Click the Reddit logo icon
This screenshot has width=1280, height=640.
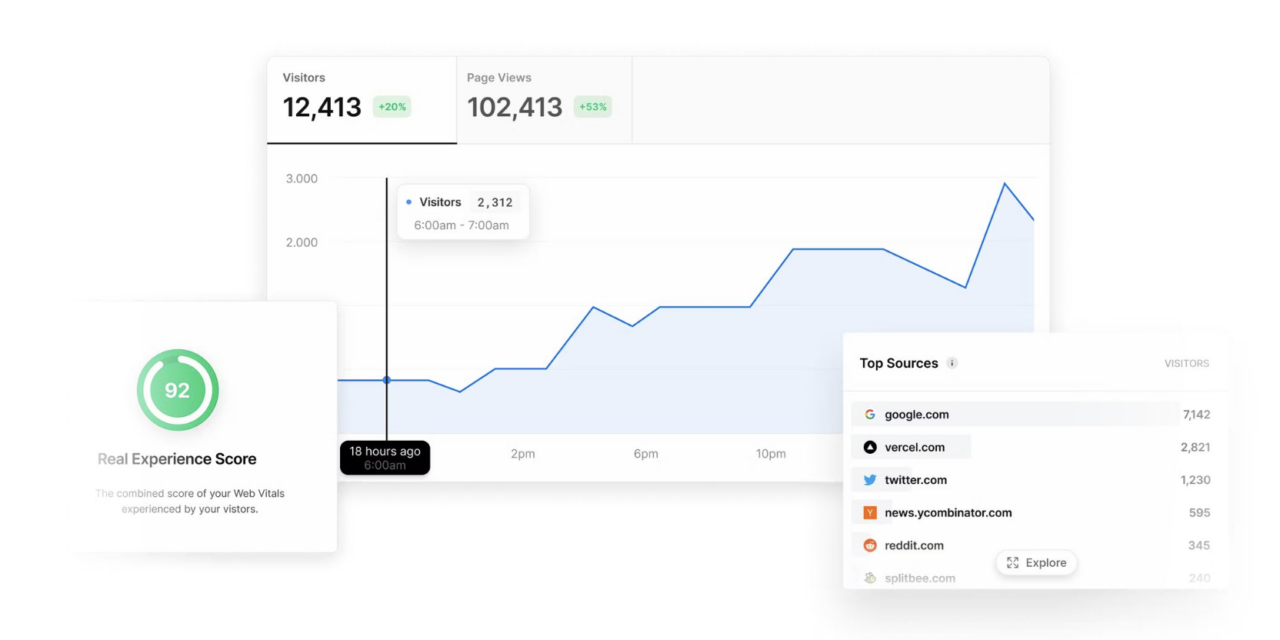(871, 545)
